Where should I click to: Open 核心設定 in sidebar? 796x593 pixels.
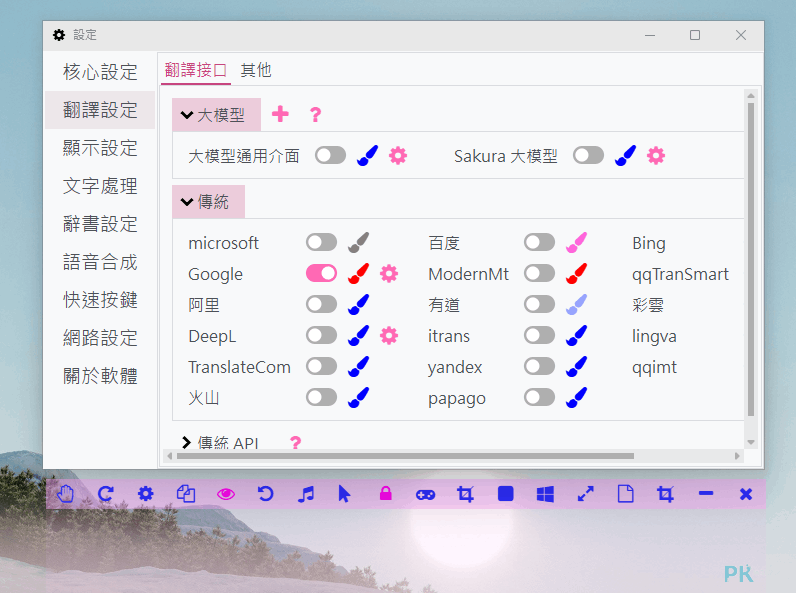[x=100, y=72]
